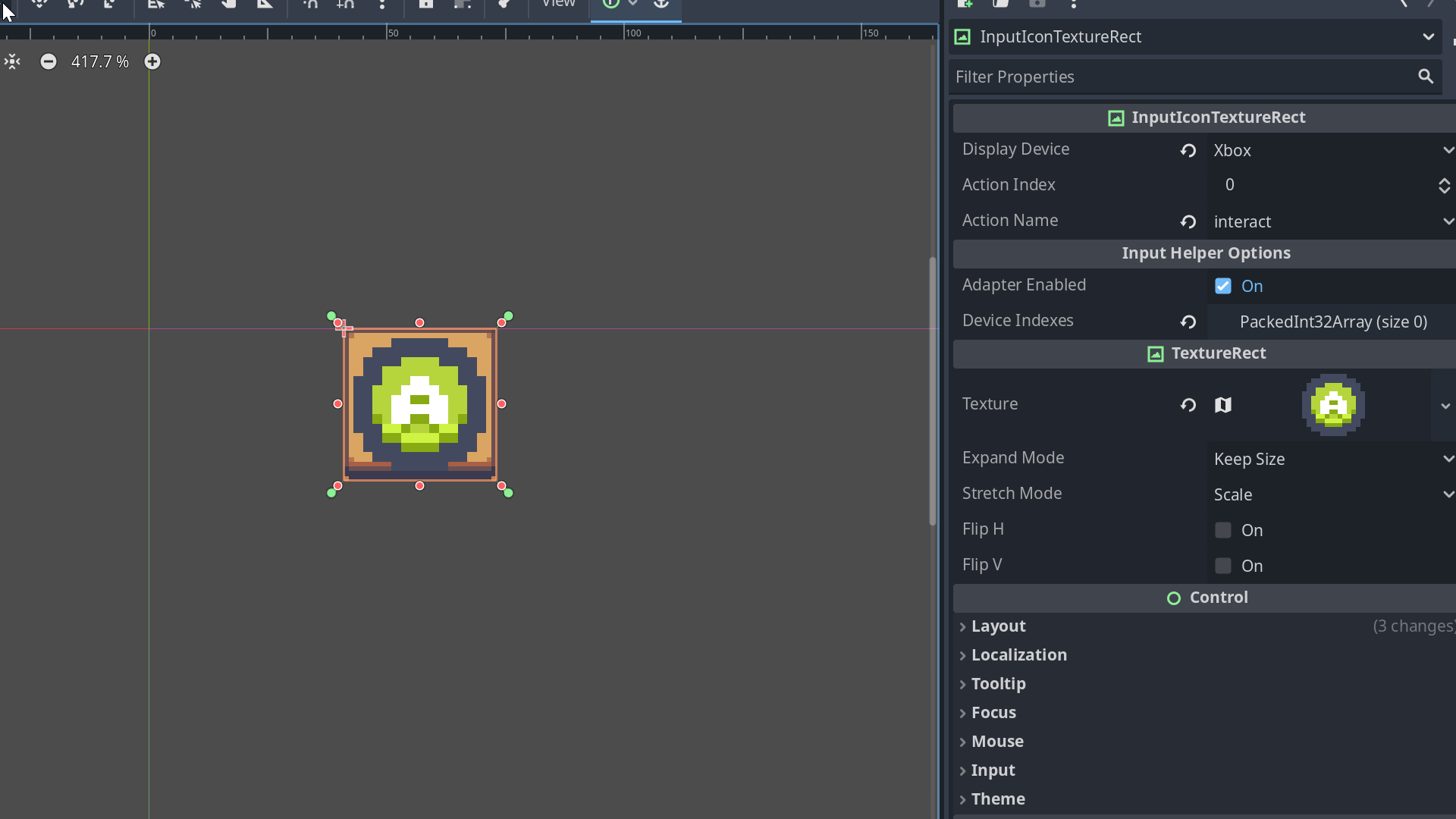Click the Texture preview thumbnail
1456x819 pixels.
tap(1333, 405)
